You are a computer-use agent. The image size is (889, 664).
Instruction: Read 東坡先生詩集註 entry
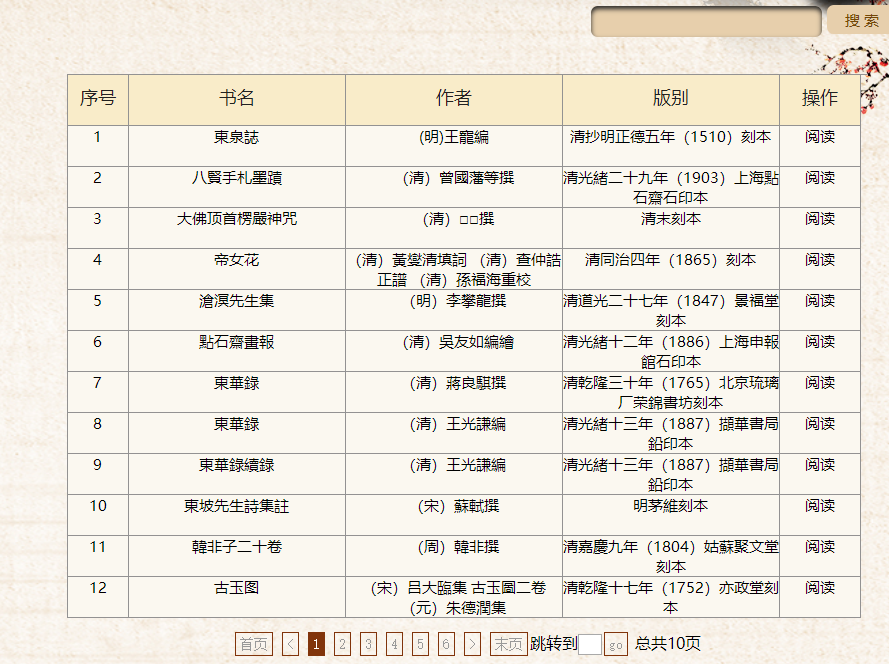tap(820, 506)
